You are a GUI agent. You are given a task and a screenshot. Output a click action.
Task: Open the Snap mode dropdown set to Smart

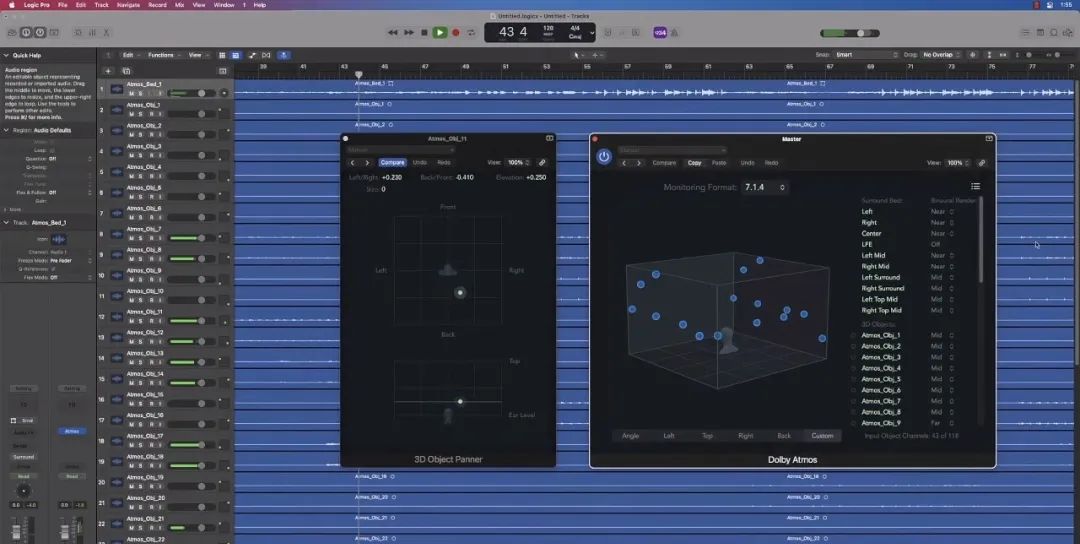pos(866,55)
